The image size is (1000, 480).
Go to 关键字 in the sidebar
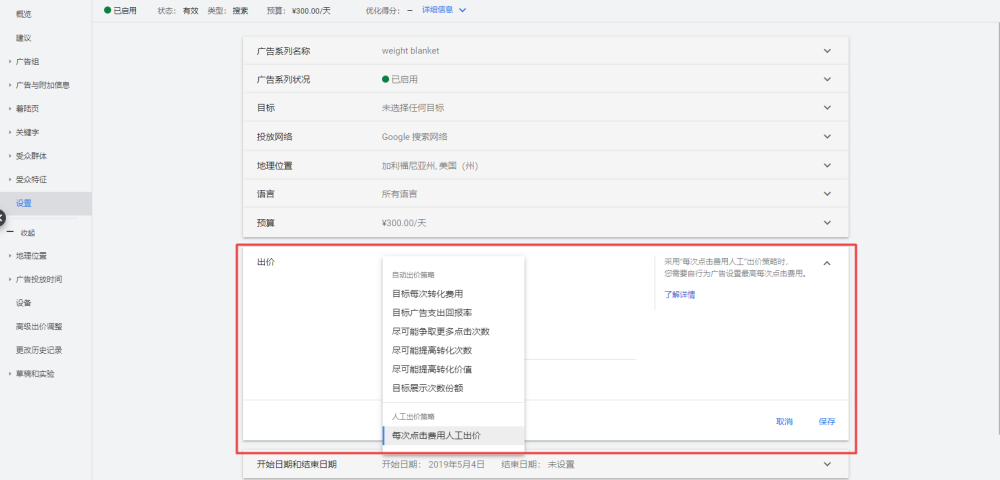point(27,132)
